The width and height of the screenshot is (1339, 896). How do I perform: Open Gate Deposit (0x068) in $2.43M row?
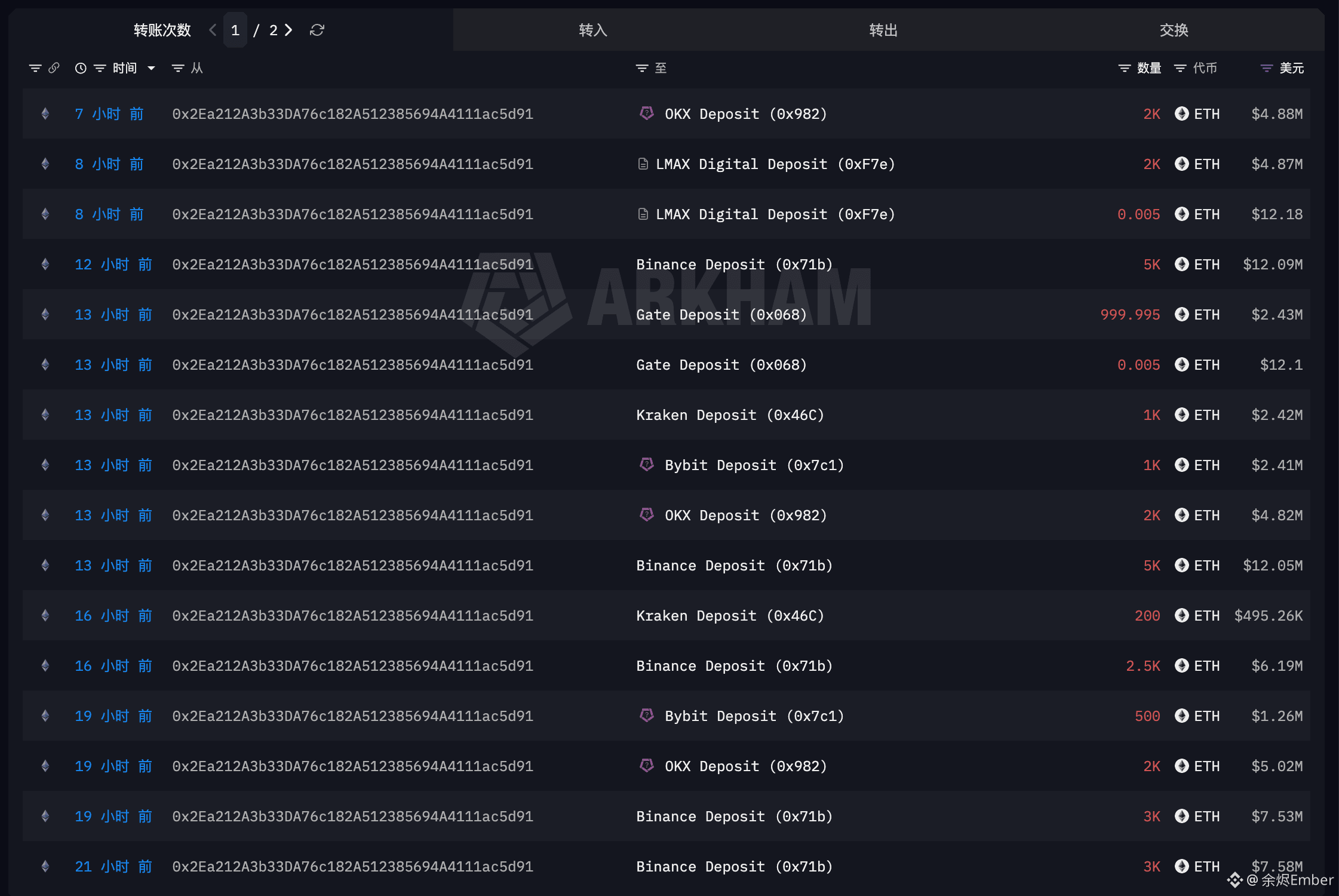(721, 314)
